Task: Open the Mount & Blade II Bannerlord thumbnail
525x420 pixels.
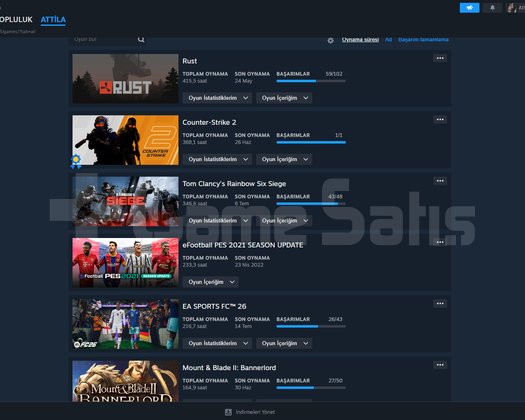Action: coord(126,381)
